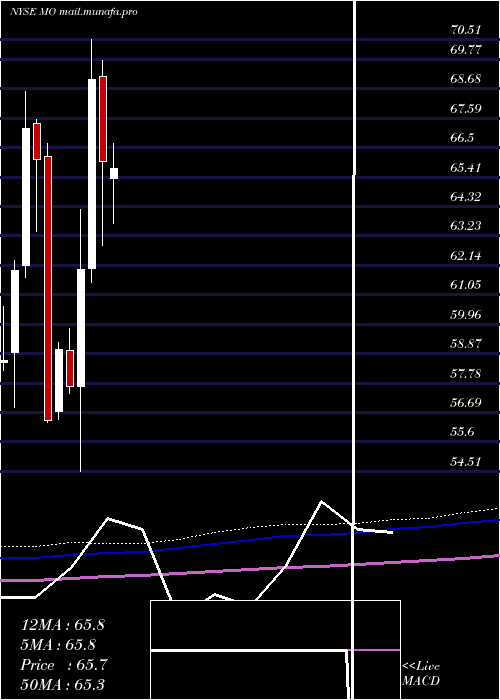Click the Price : 65.7 readout
Image resolution: width=500 pixels, height=700 pixels.
point(63,665)
